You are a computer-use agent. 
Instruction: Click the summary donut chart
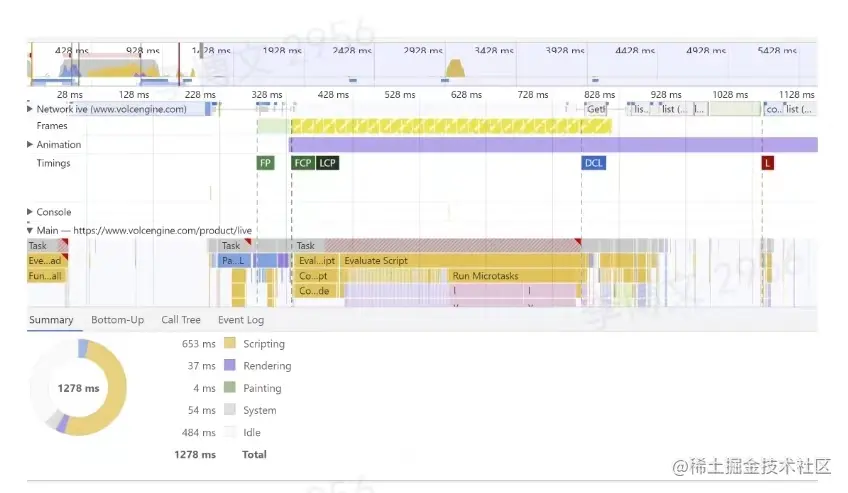click(x=78, y=388)
